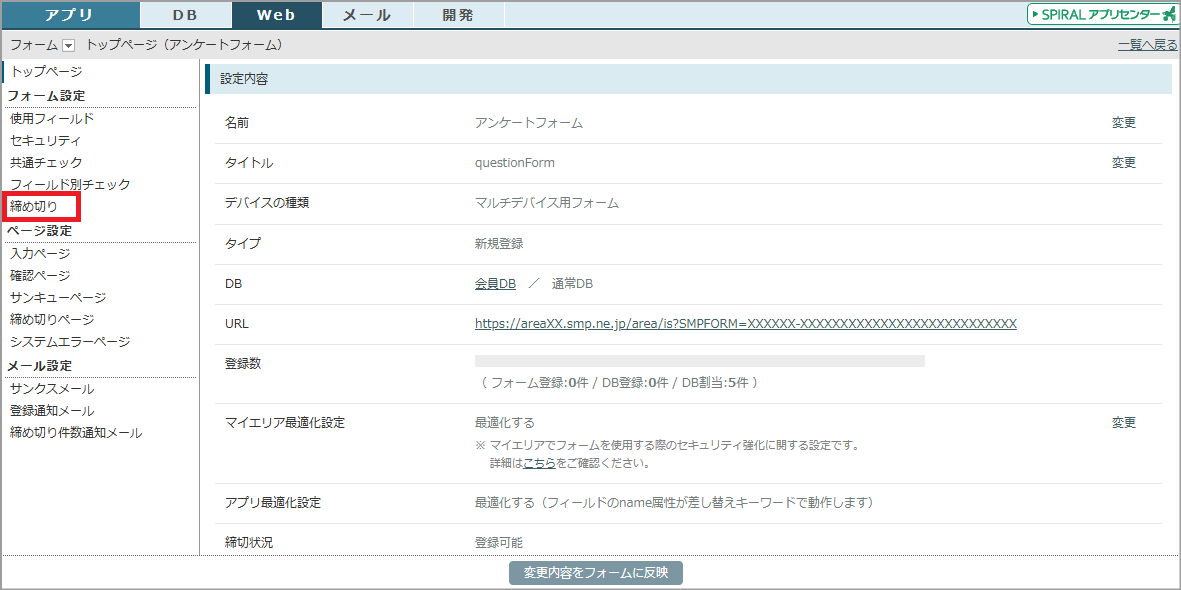Click the 登録数 progress bar

[699, 361]
